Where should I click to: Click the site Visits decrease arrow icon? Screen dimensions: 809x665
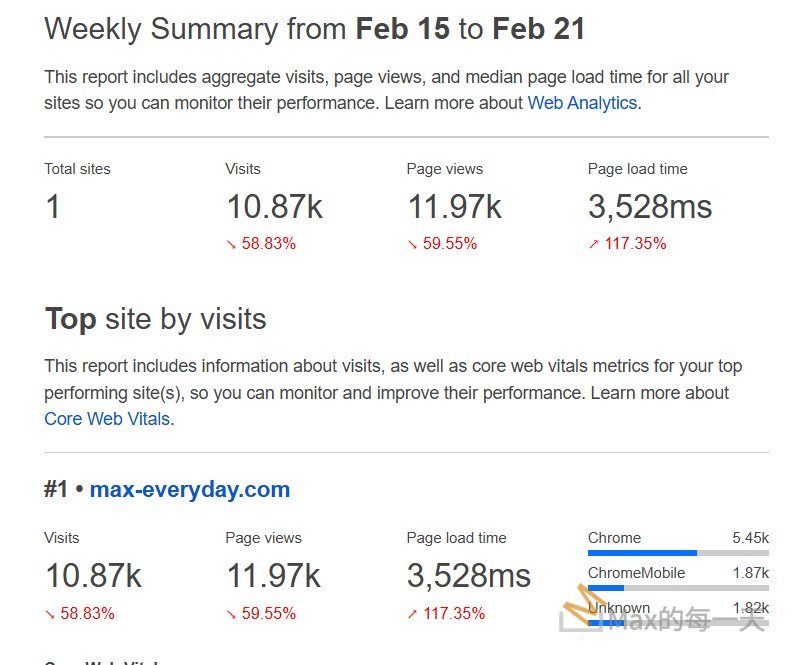click(50, 614)
